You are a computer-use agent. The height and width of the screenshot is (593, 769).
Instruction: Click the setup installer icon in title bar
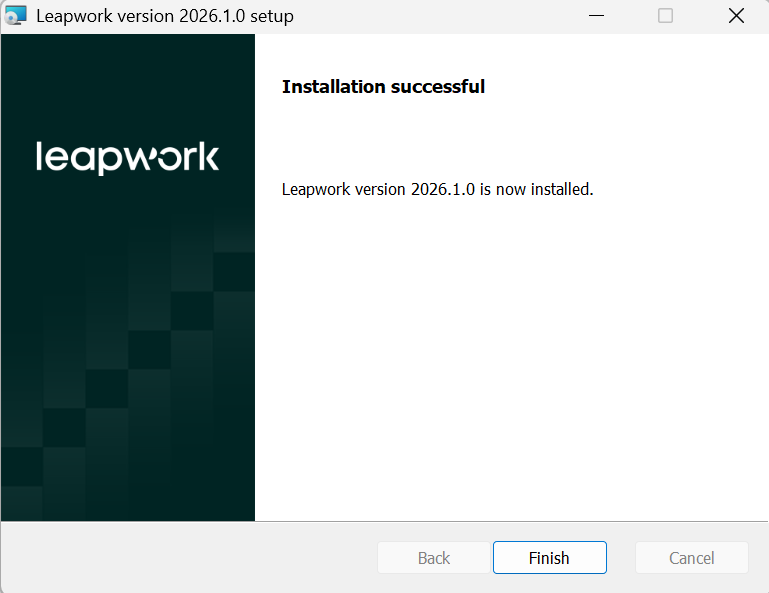15,16
